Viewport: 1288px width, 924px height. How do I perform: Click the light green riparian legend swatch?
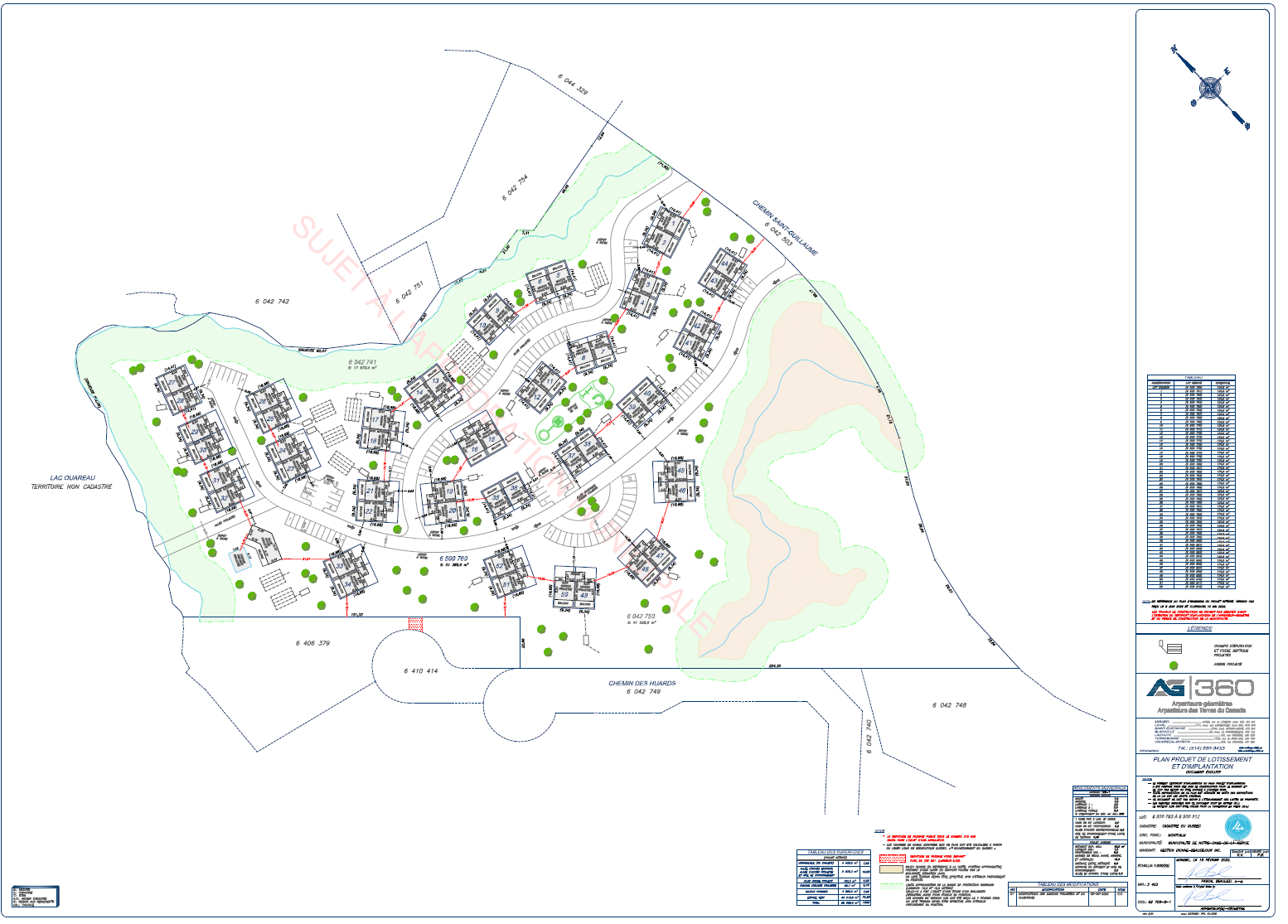point(890,885)
